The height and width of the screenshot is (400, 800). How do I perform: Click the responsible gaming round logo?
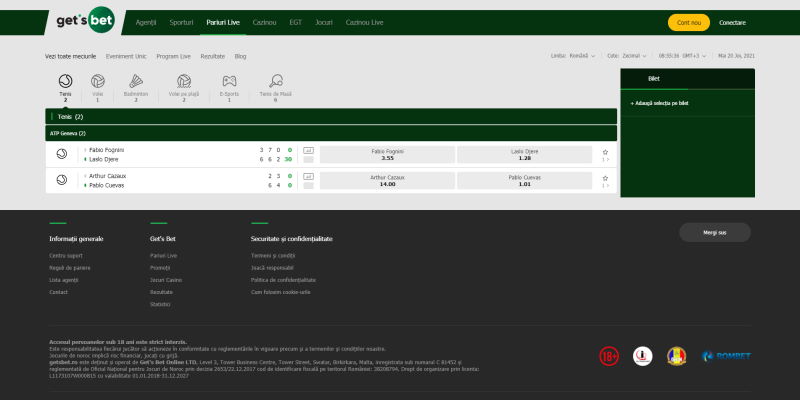click(x=642, y=356)
